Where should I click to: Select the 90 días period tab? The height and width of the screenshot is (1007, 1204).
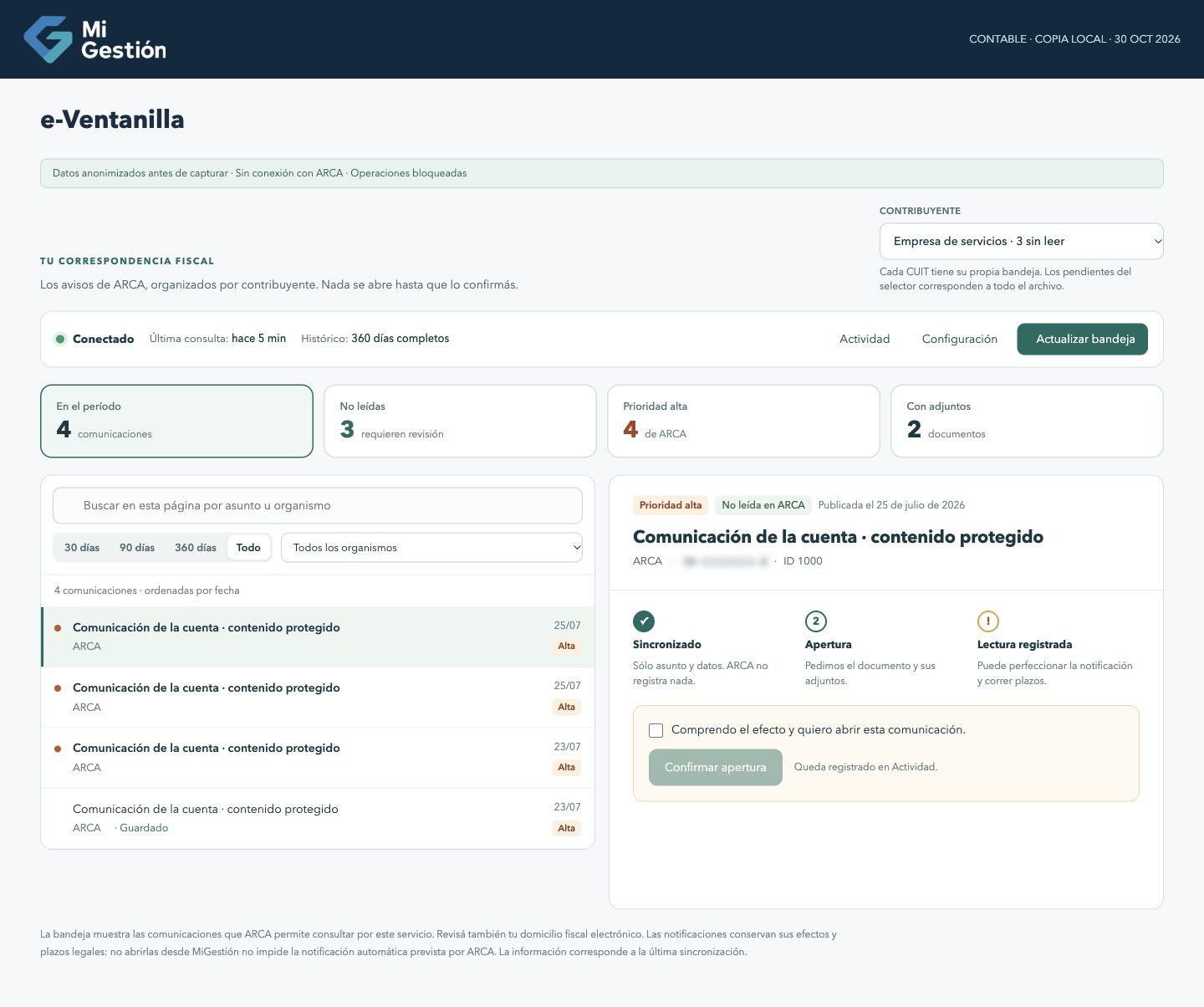point(137,548)
